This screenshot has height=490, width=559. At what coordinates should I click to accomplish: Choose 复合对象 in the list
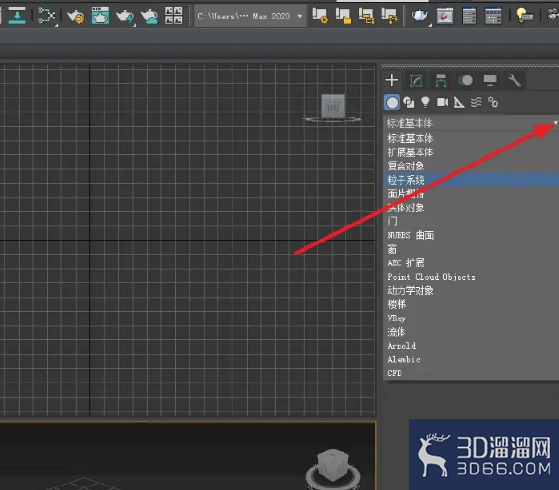click(x=471, y=166)
